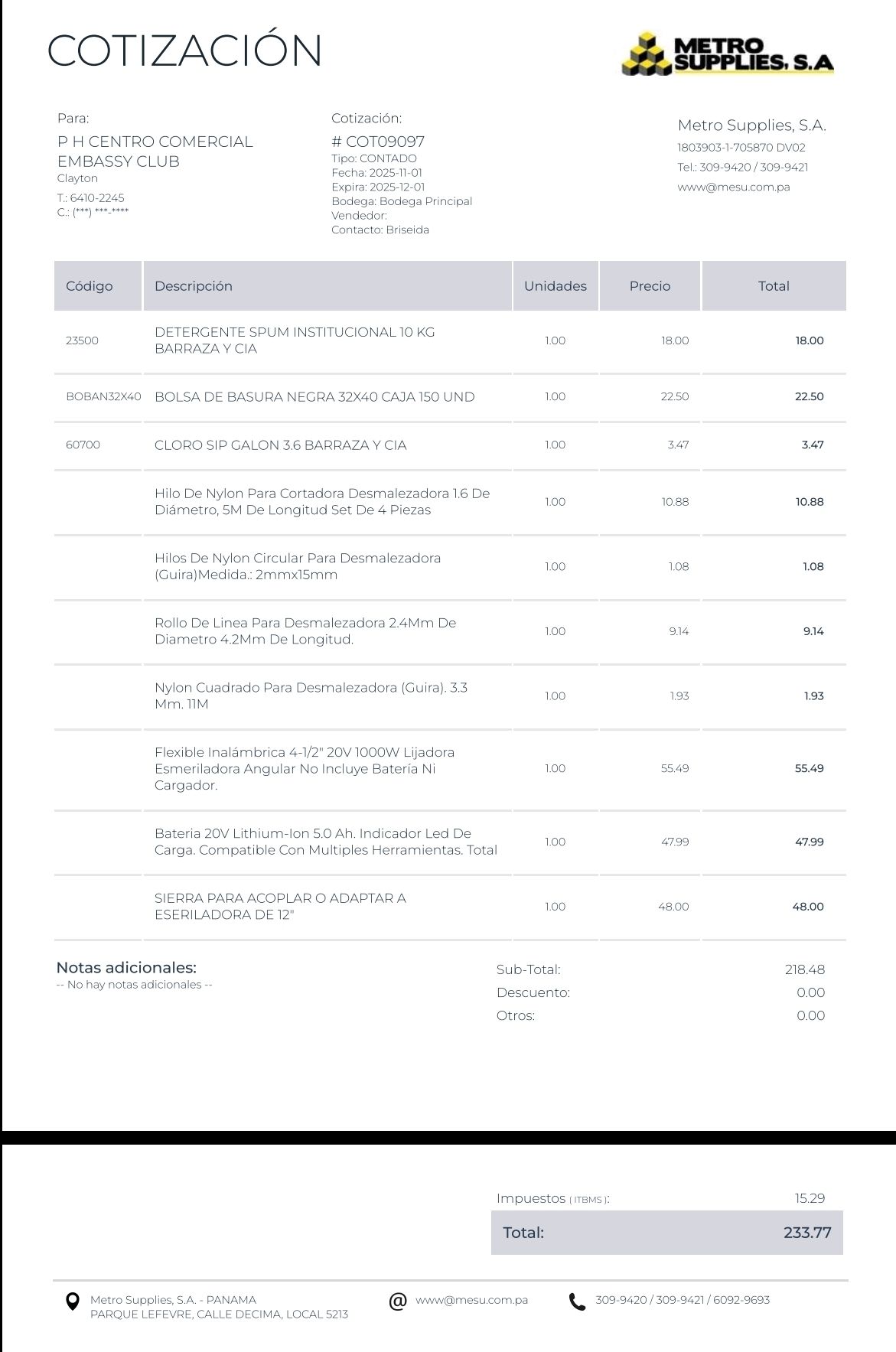The height and width of the screenshot is (1352, 896).
Task: Click the Sub-Total value 218.48
Action: click(x=804, y=969)
